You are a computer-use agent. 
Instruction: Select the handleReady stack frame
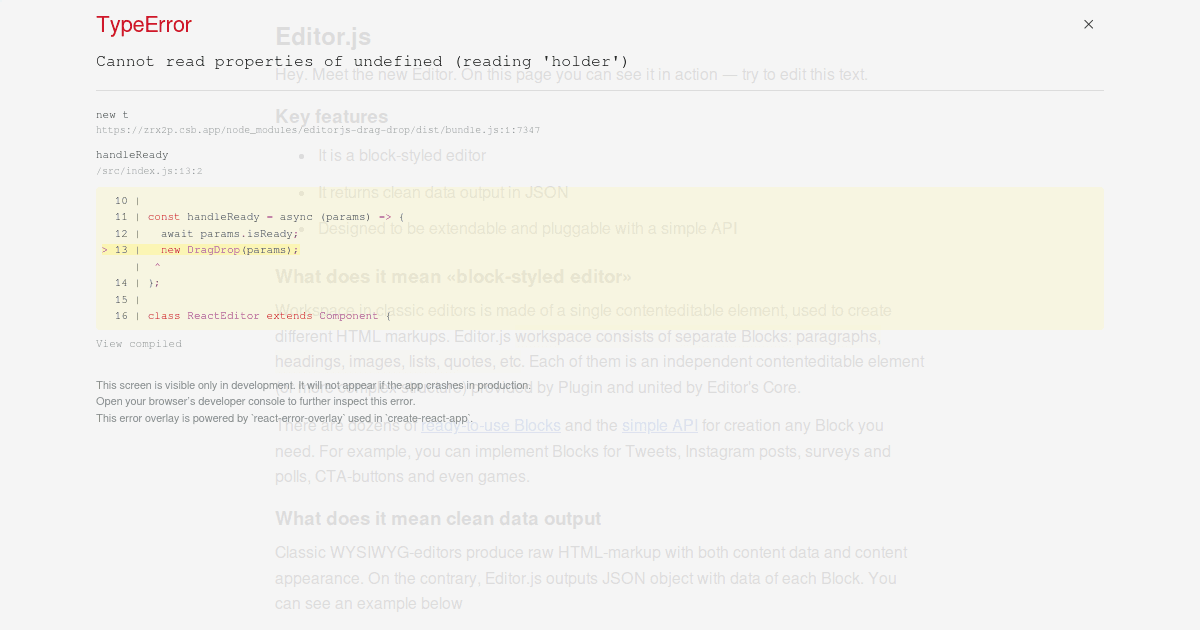(132, 154)
